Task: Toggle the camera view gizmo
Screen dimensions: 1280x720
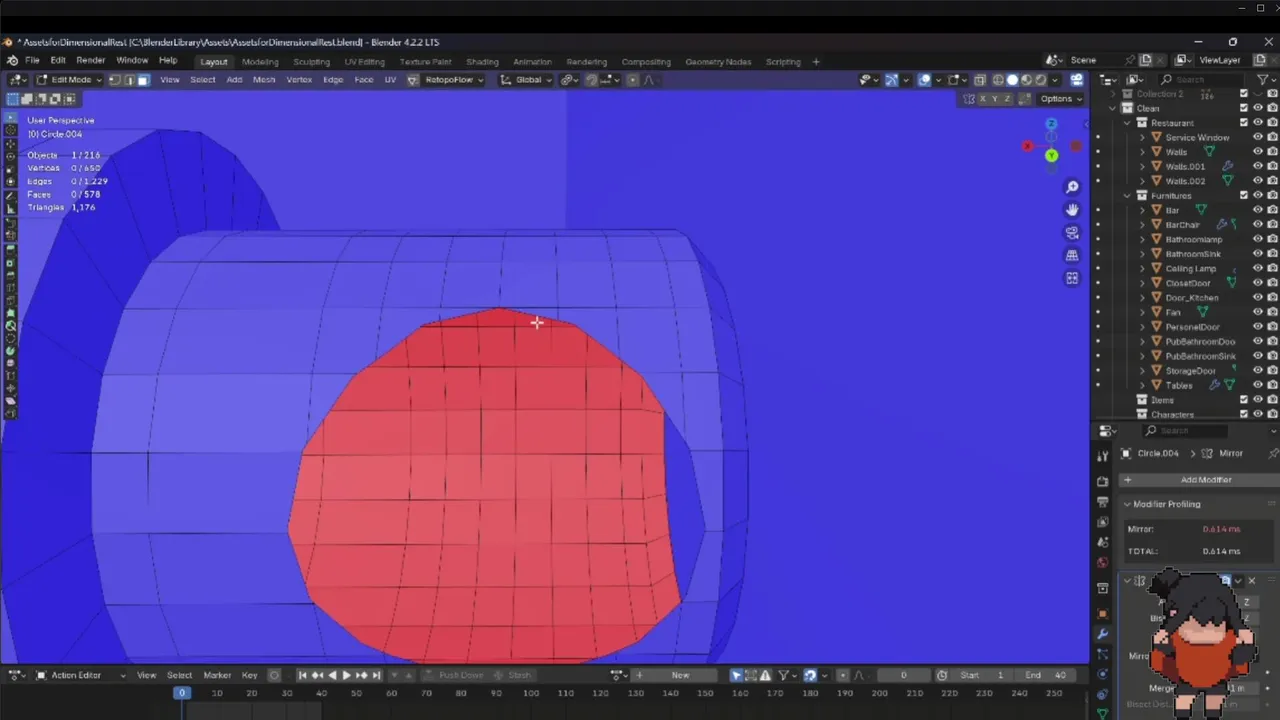Action: click(1072, 233)
